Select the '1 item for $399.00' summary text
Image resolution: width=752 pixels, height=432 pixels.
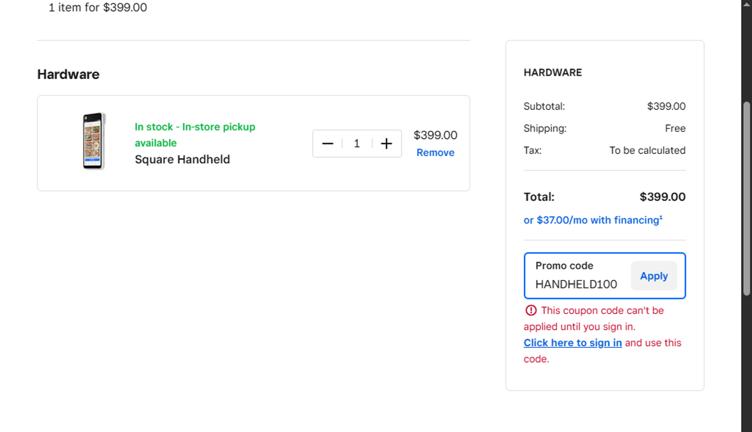[x=98, y=7]
